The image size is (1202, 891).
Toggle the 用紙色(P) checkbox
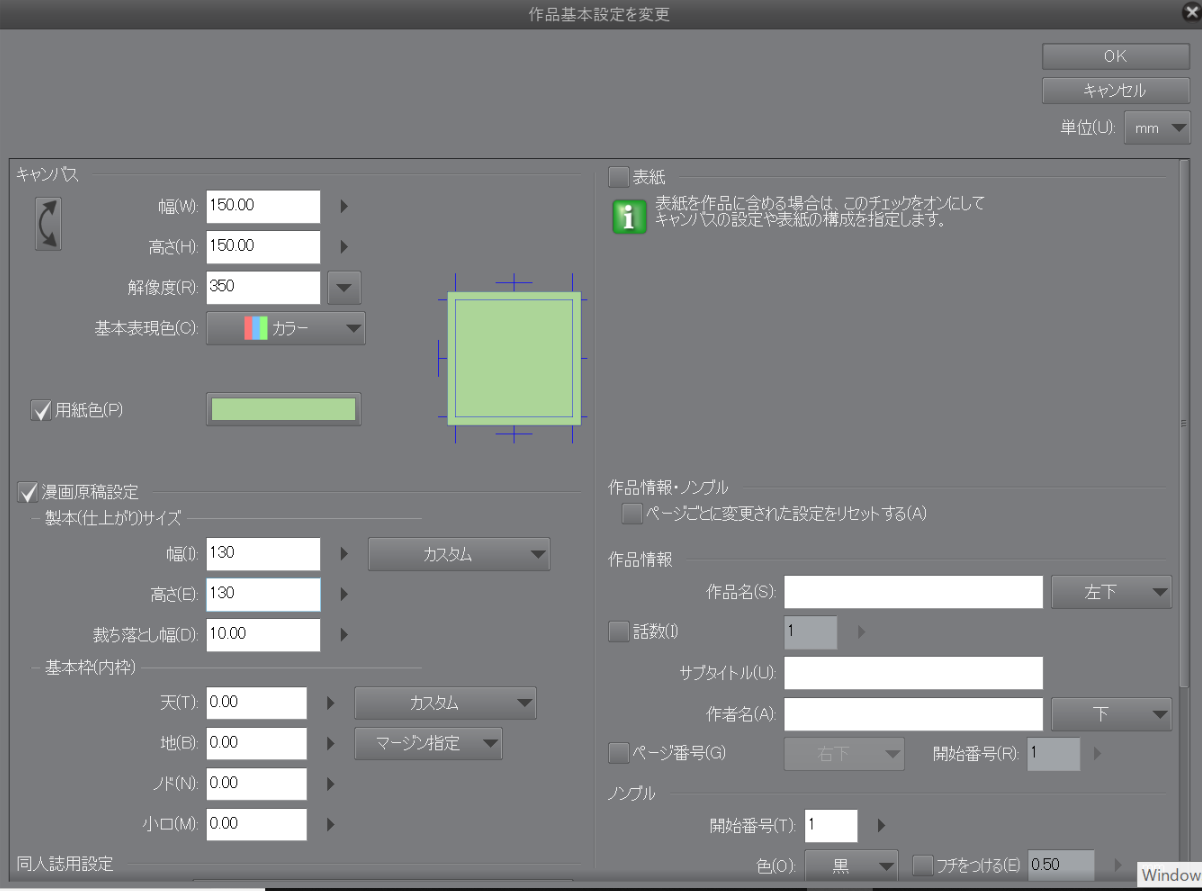pyautogui.click(x=41, y=410)
